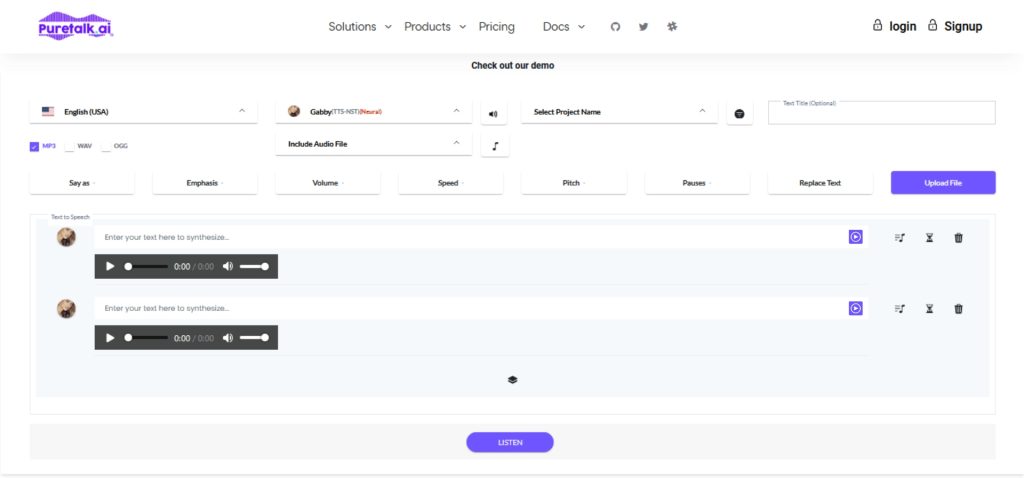Screen dimensions: 1024x478
Task: Click the music note button beside Include Audio File
Action: click(x=495, y=146)
